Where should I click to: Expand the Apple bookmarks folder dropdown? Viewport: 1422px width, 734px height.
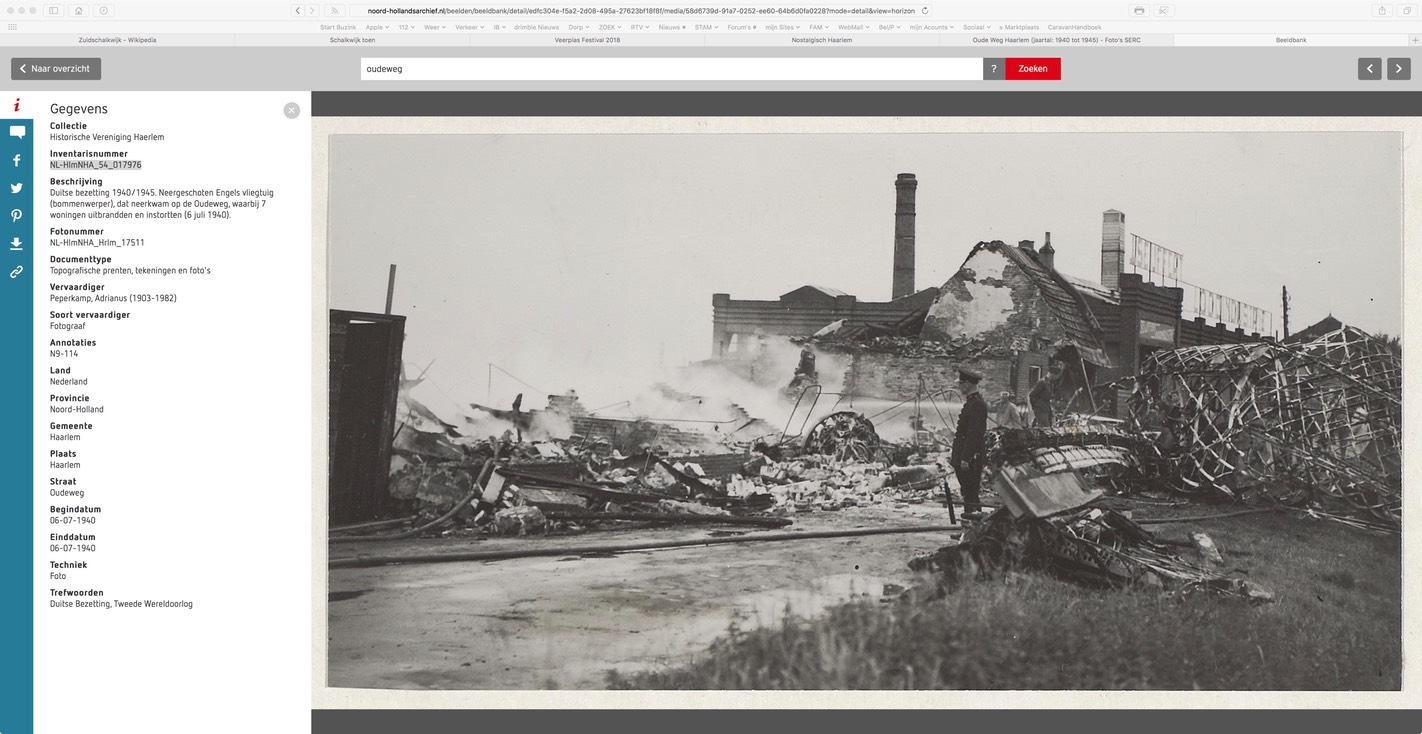pyautogui.click(x=376, y=27)
